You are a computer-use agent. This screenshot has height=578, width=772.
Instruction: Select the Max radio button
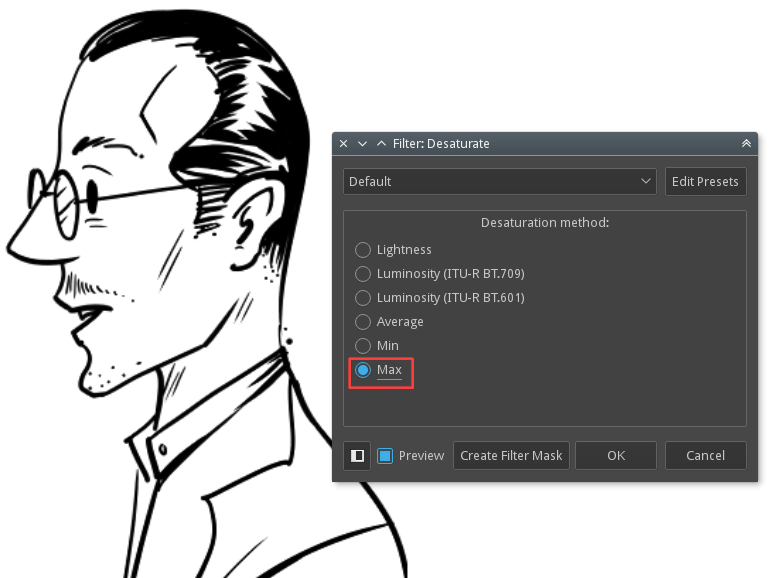click(x=363, y=370)
